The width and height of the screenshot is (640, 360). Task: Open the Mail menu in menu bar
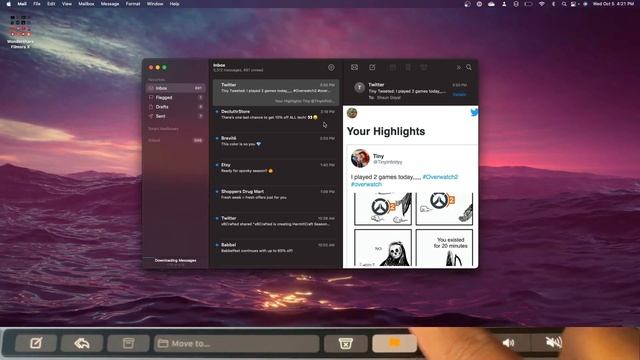[22, 4]
